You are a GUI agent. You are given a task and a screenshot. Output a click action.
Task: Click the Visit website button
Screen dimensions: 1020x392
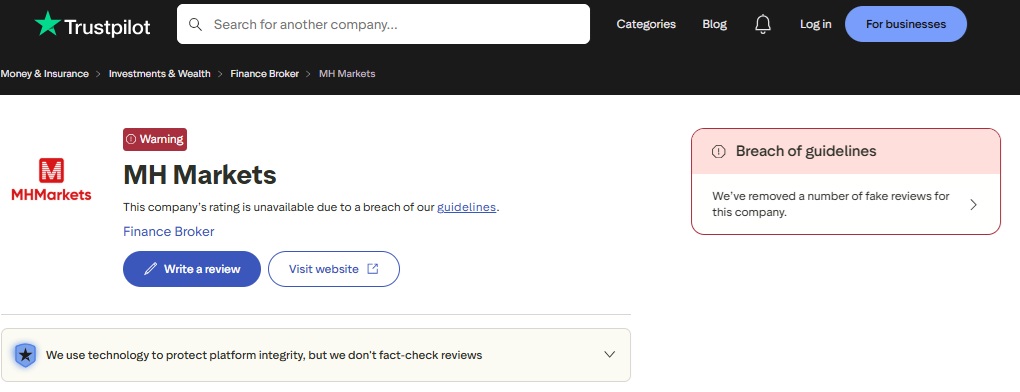coord(334,269)
